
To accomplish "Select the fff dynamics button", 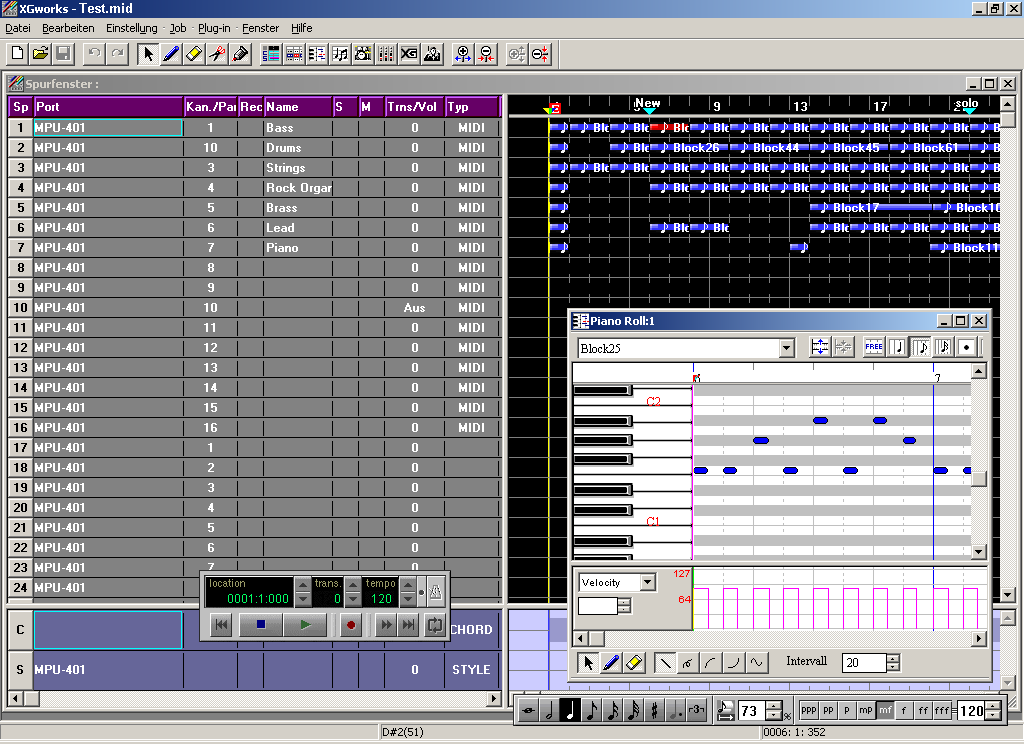I will (942, 711).
